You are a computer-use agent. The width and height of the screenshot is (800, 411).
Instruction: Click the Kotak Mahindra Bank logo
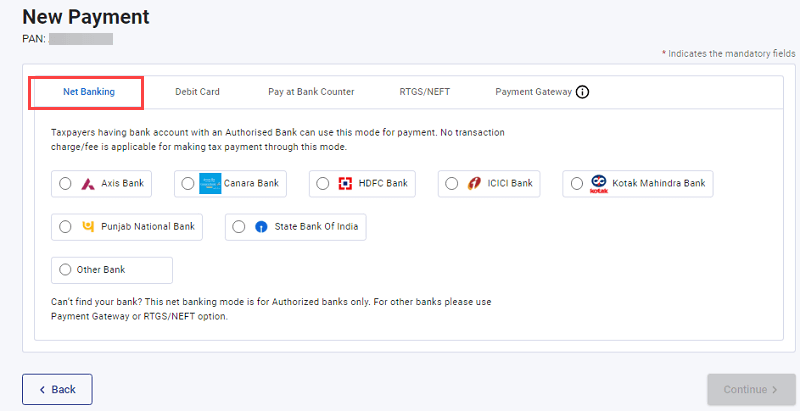pos(598,184)
